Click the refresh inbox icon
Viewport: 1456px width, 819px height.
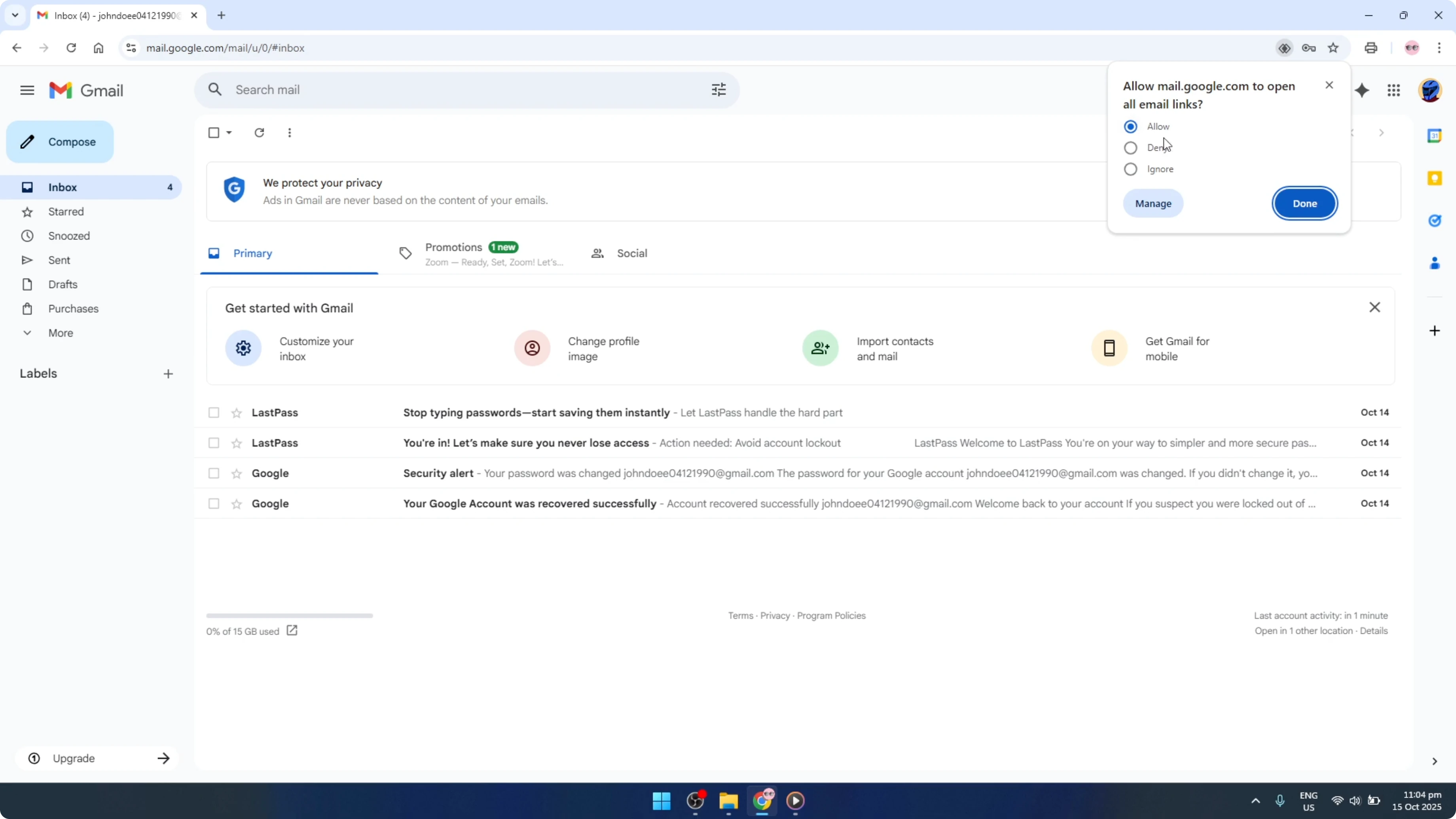coord(260,133)
